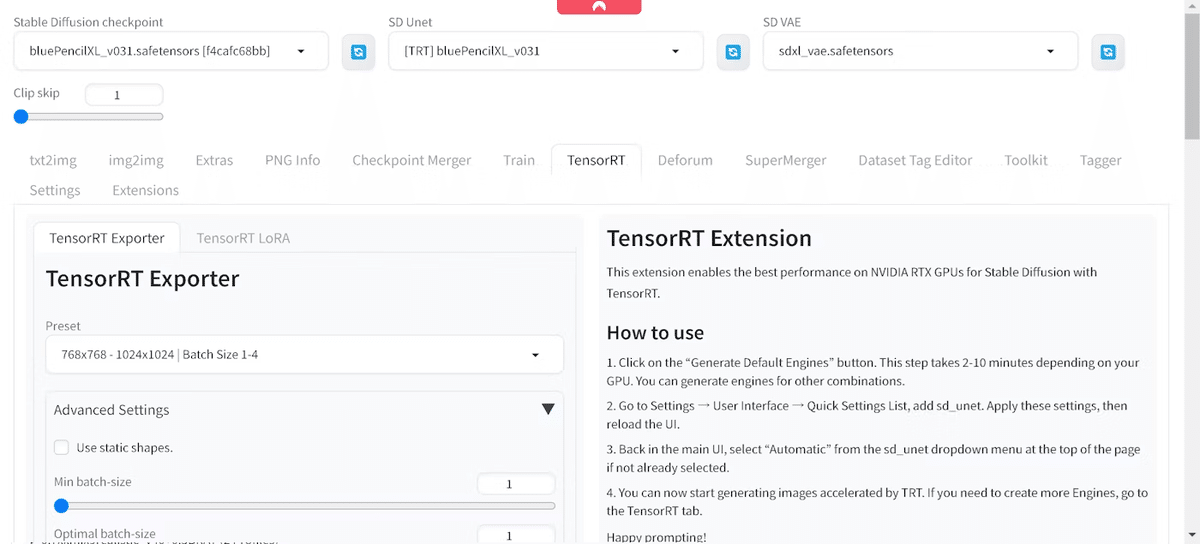The height and width of the screenshot is (544, 1200).
Task: Open the Checkpoint Merger tab
Action: click(x=412, y=160)
